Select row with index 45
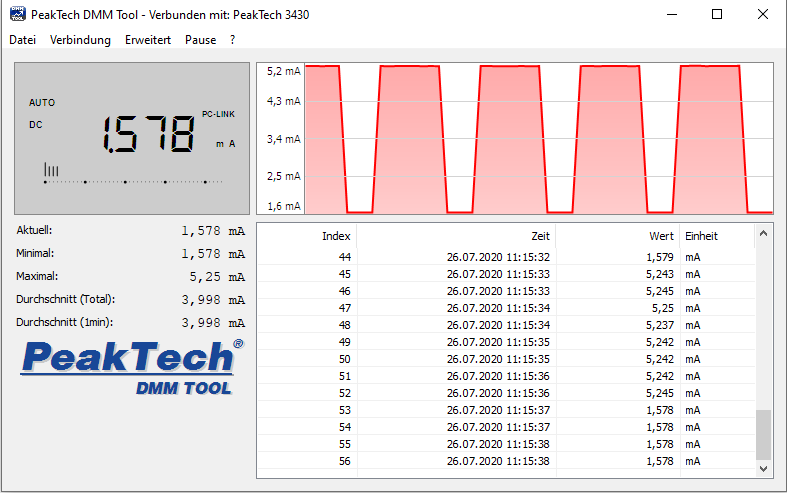 [506, 274]
